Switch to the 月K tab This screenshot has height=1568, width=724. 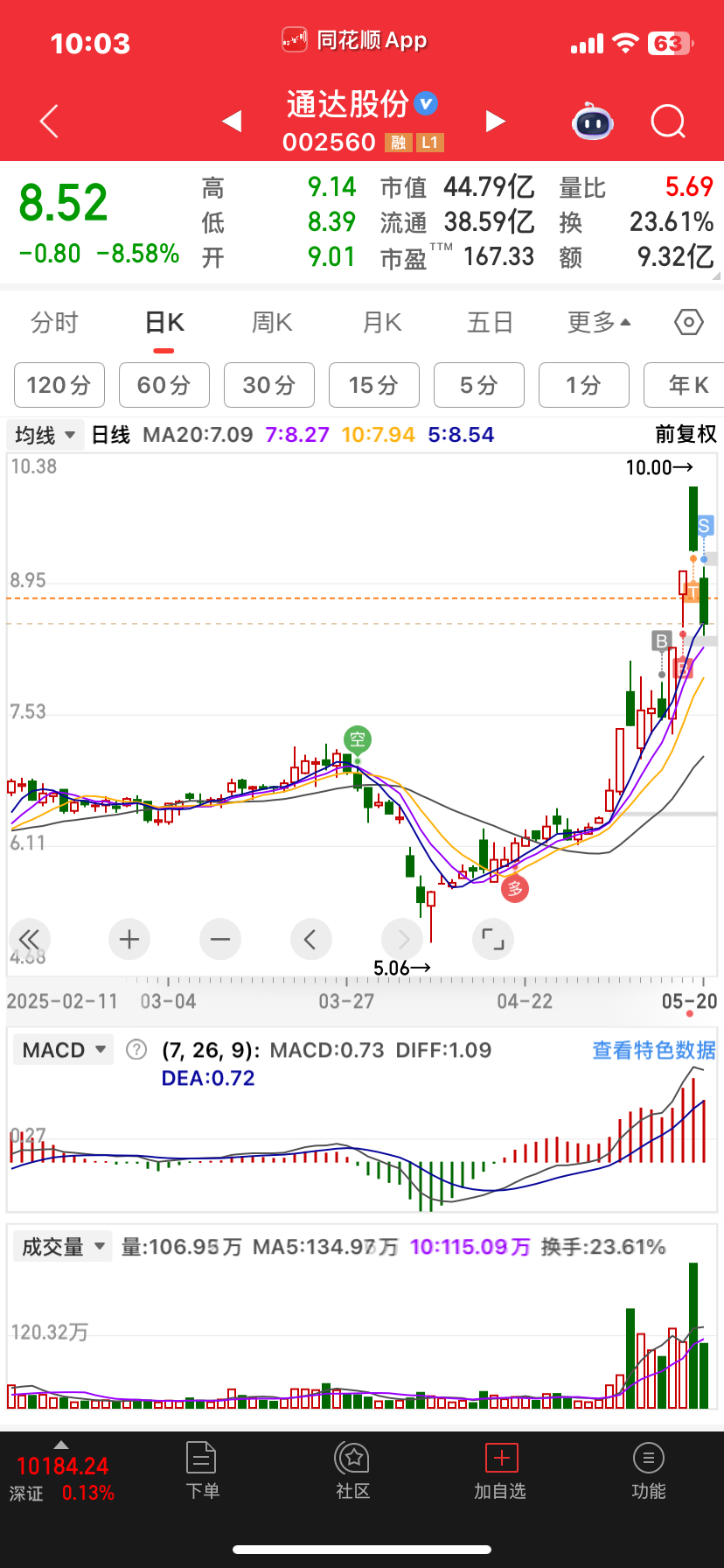(382, 323)
